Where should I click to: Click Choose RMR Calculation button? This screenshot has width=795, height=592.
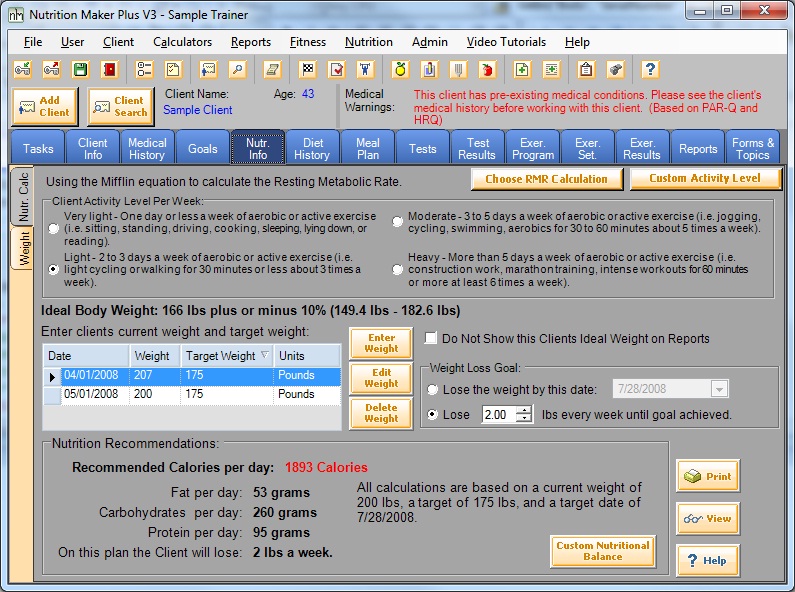(547, 179)
